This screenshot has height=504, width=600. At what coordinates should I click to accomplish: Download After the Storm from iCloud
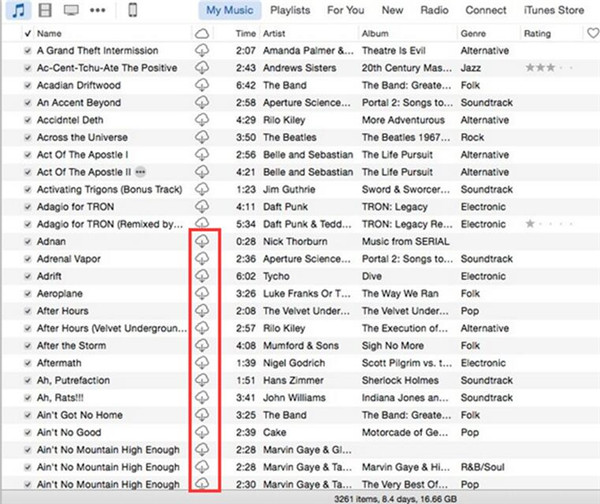coord(202,345)
